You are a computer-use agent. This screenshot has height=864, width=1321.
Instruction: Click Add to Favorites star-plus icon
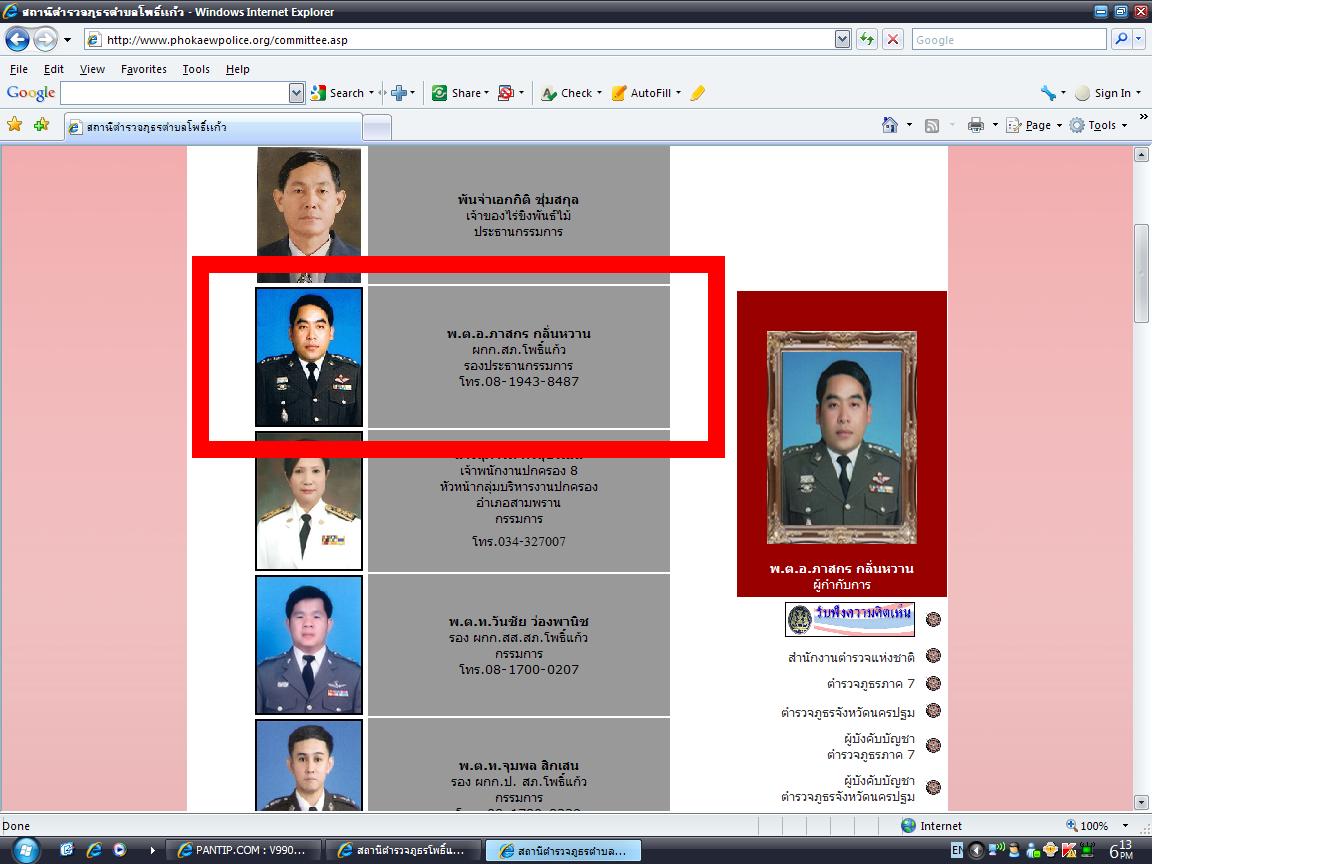point(41,125)
